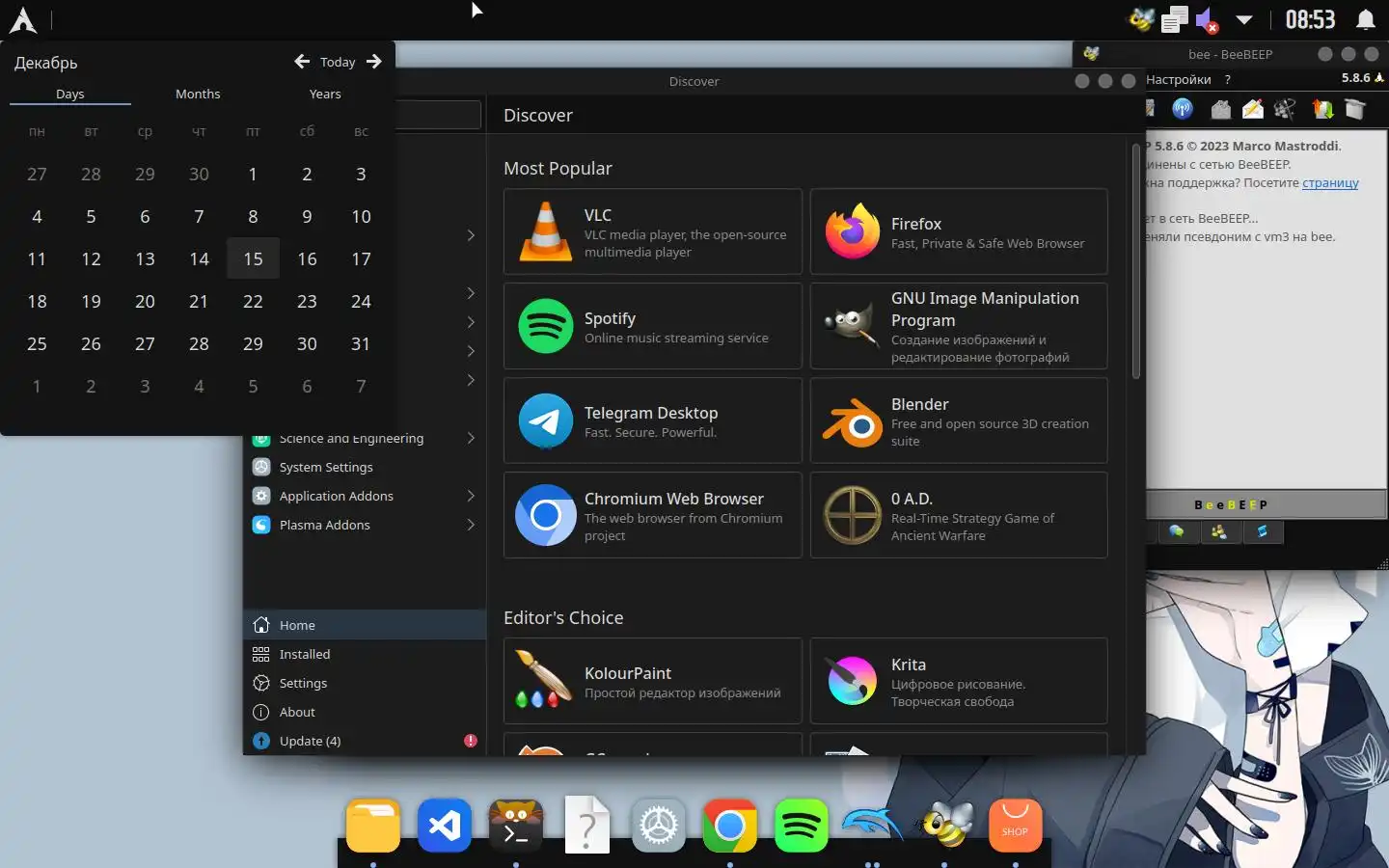This screenshot has width=1389, height=868.
Task: Click the broadcast antenna icon in BeeBEEP toolbar
Action: click(x=1183, y=109)
